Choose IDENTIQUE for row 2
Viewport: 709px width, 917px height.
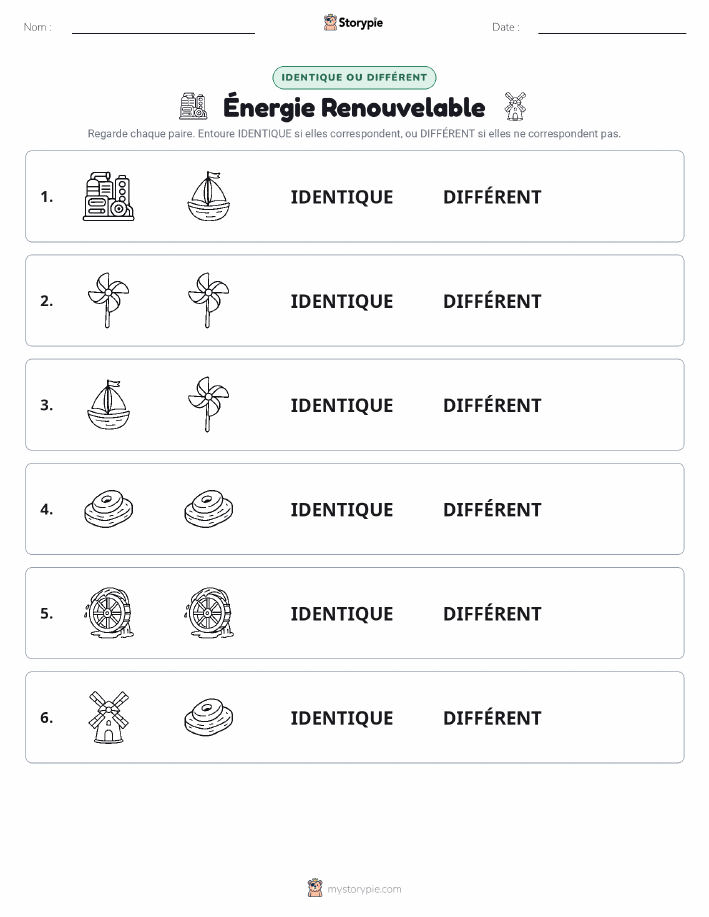coord(342,301)
